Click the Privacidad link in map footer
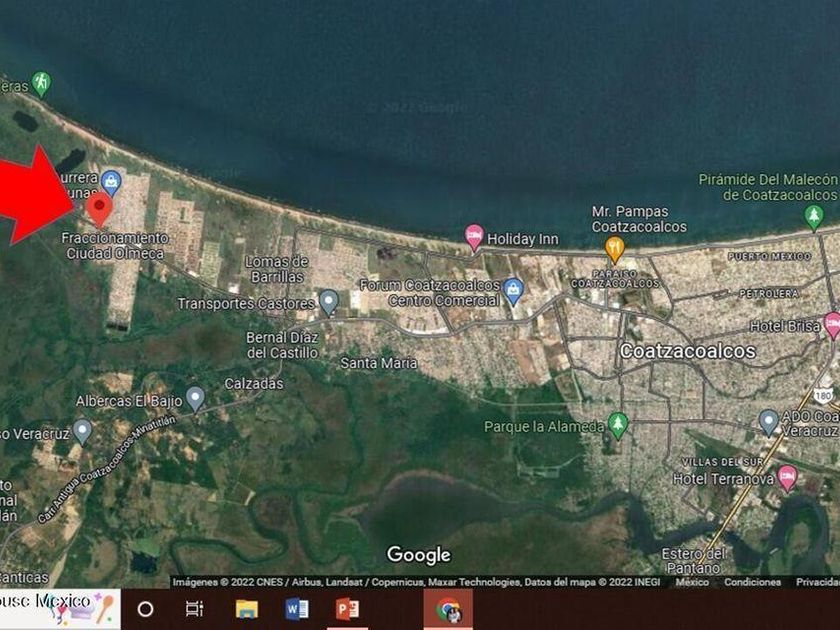The width and height of the screenshot is (840, 630). (x=817, y=582)
